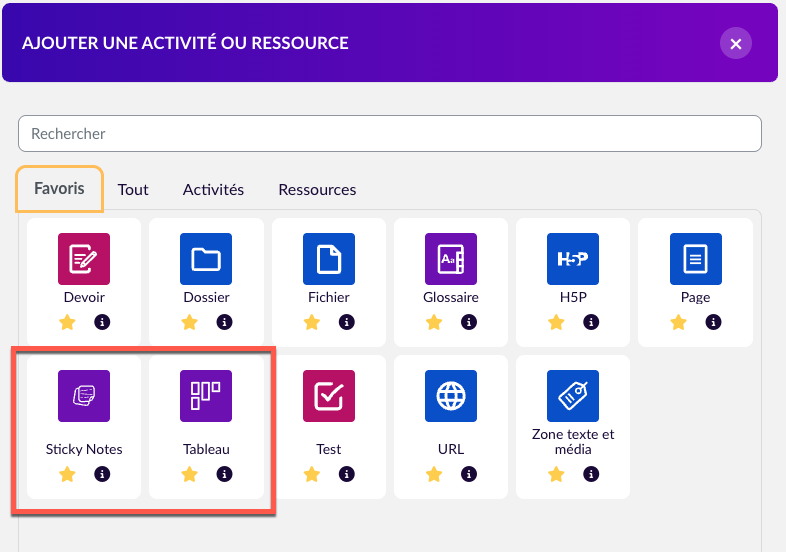Add a URL resource
786x552 pixels.
coord(450,396)
